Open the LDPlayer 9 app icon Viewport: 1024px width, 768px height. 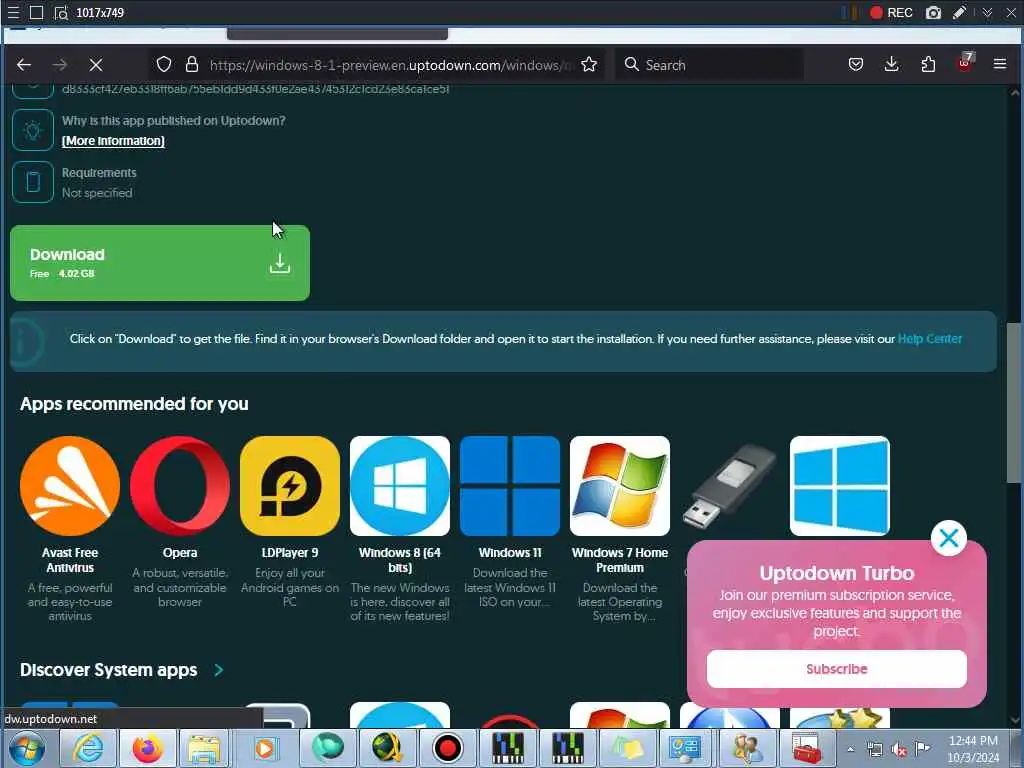coord(290,486)
